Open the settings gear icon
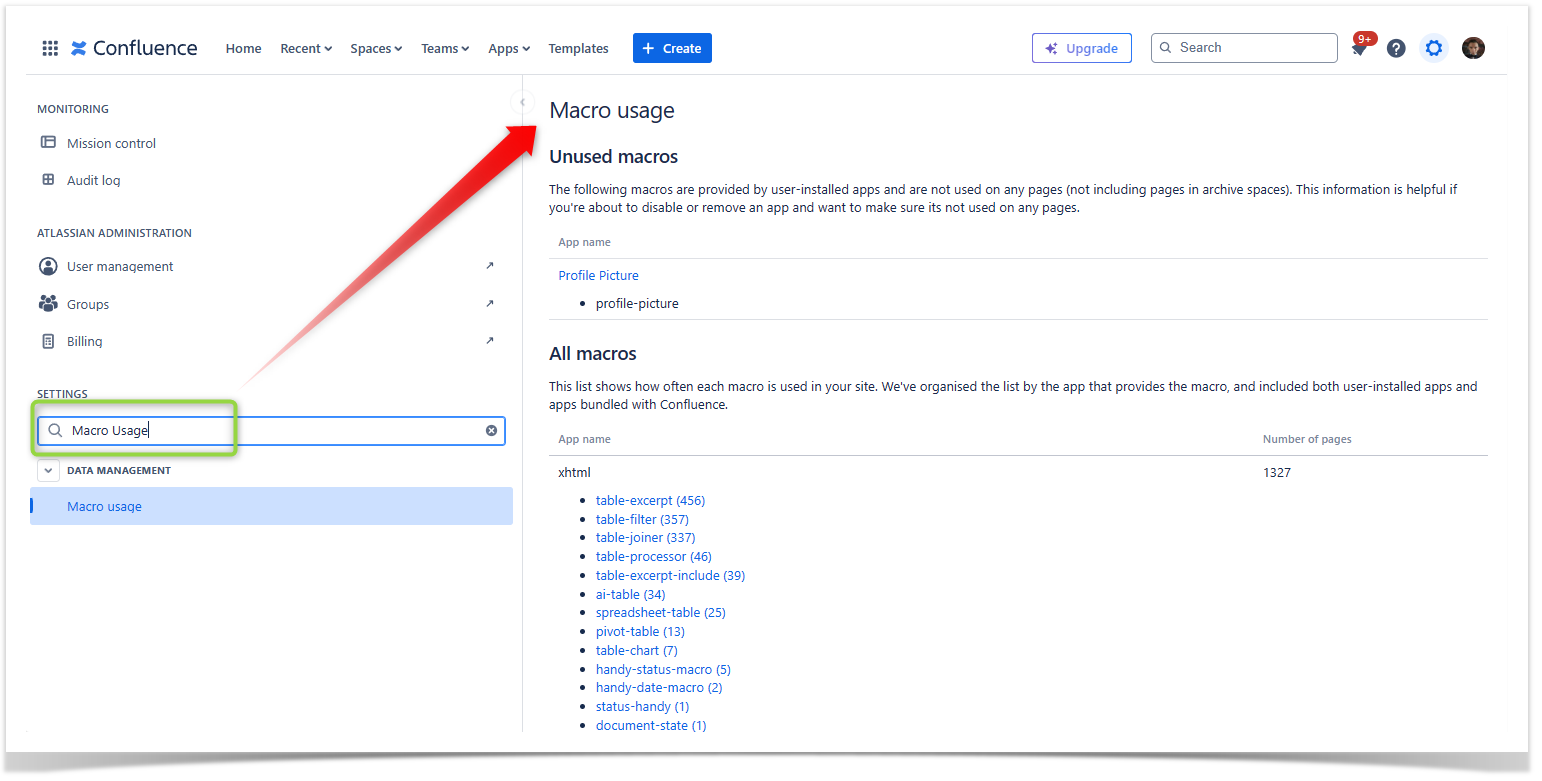This screenshot has height=781, width=1542. pyautogui.click(x=1434, y=48)
